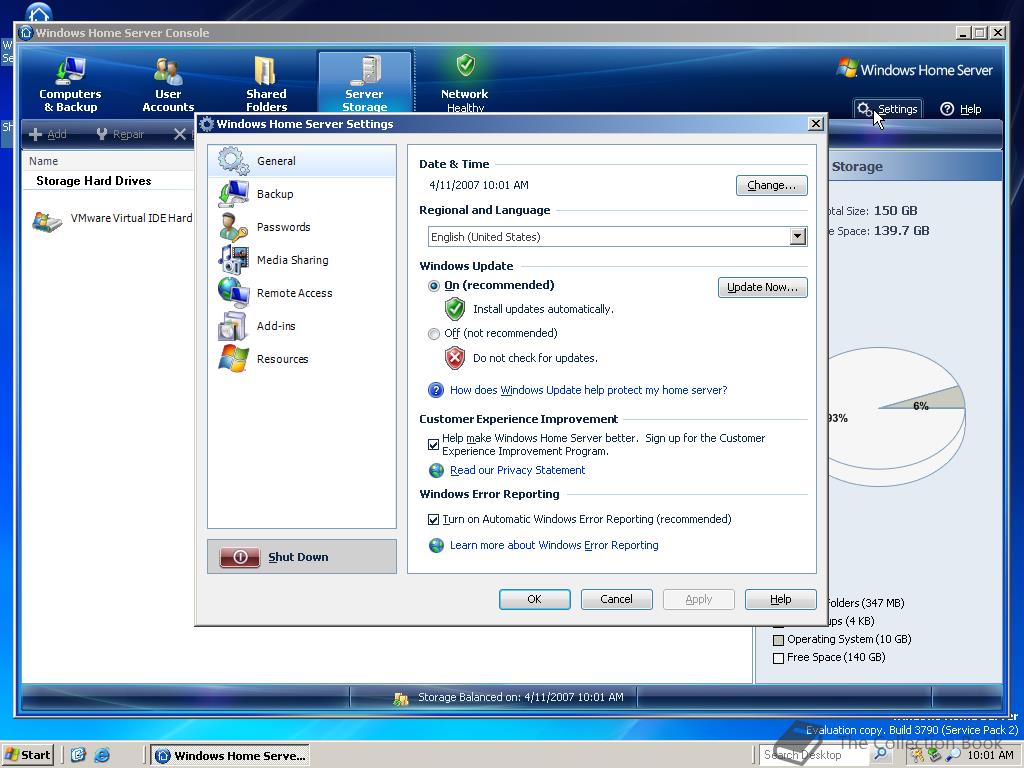The image size is (1024, 768).
Task: Click the Search Desktop input field
Action: tap(815, 755)
